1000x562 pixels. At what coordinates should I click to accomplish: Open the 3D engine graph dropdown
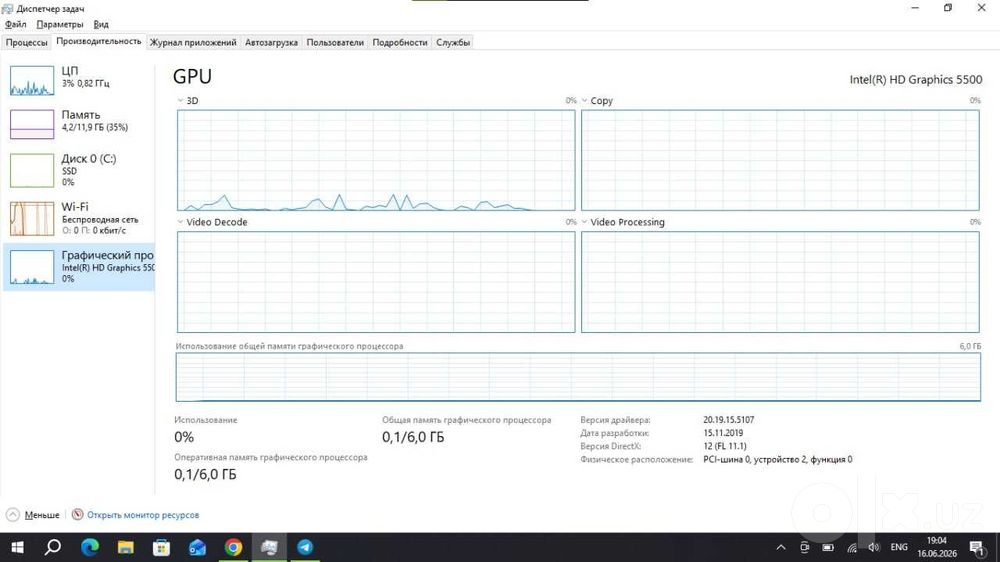coord(180,101)
